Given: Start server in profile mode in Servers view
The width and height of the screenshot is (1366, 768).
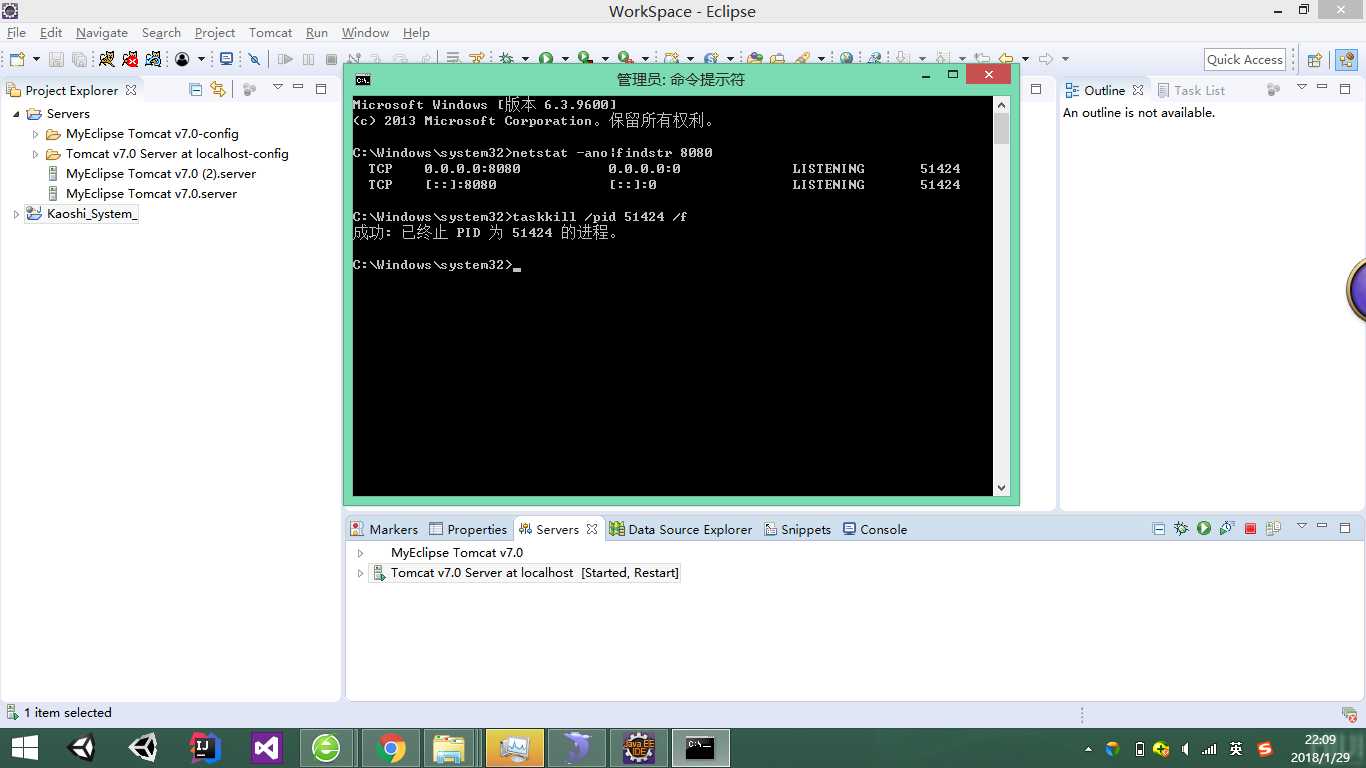Looking at the screenshot, I should 1227,528.
